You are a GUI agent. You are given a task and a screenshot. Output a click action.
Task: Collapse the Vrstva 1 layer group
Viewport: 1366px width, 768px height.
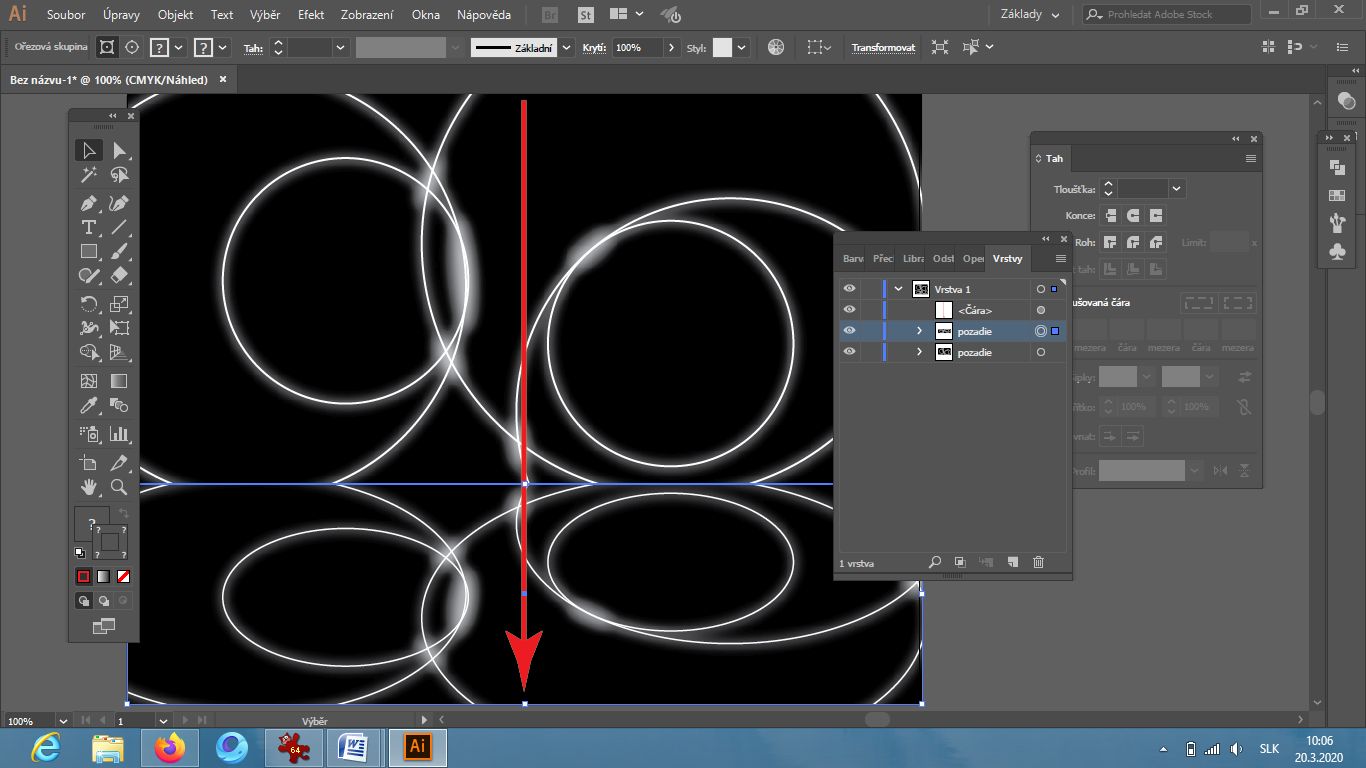(898, 288)
